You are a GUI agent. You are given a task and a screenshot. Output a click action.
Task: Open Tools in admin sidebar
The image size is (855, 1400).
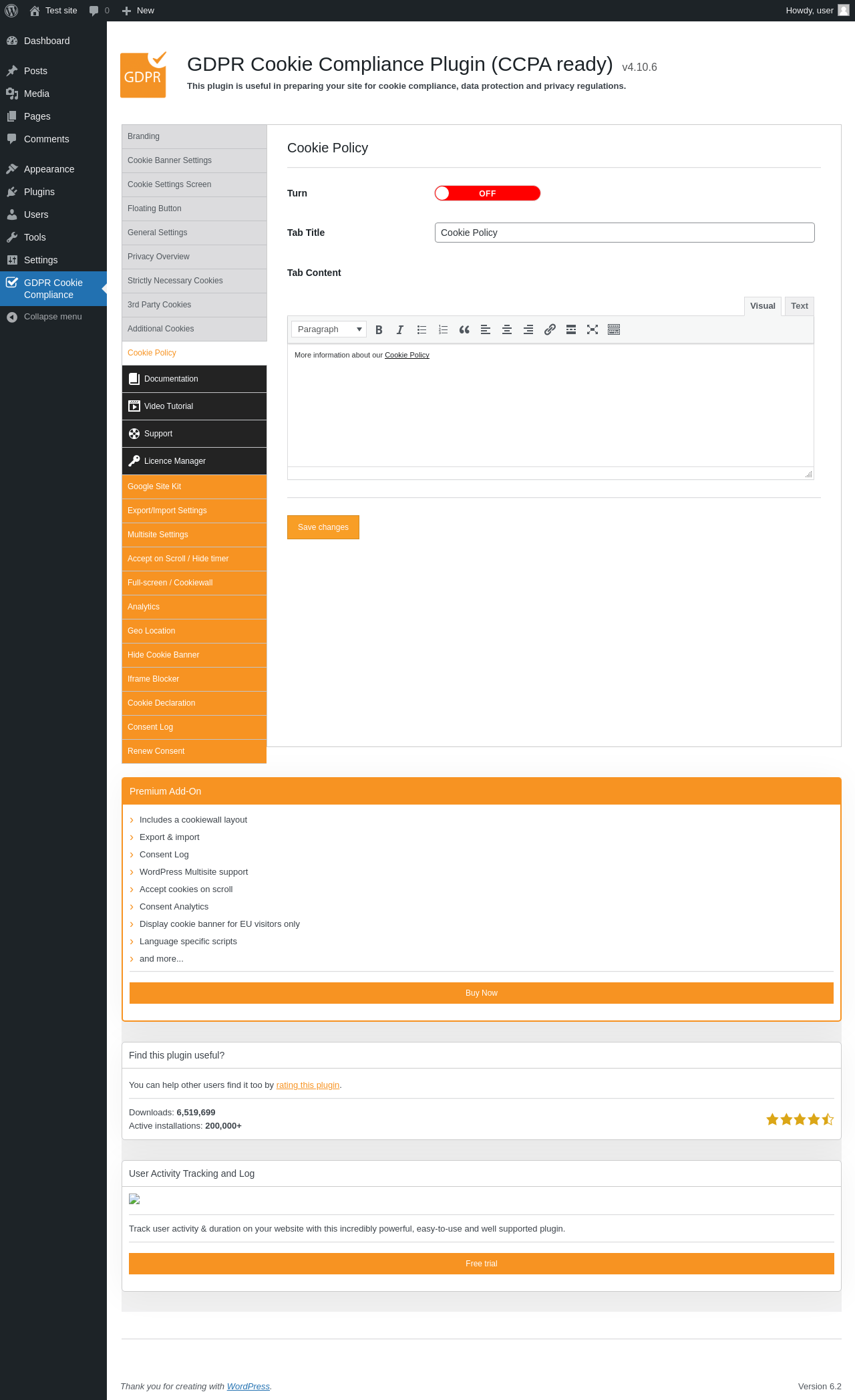tap(53, 237)
